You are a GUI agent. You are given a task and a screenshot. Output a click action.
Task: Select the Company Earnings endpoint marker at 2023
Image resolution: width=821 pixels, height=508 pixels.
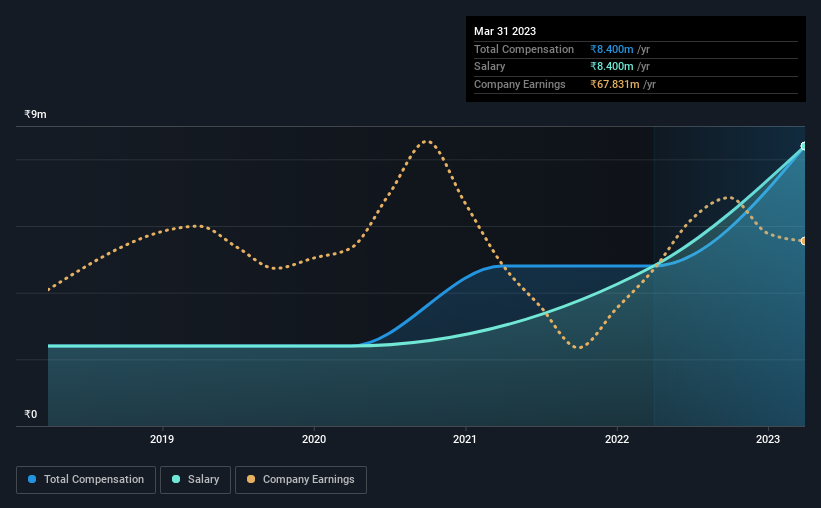(804, 241)
